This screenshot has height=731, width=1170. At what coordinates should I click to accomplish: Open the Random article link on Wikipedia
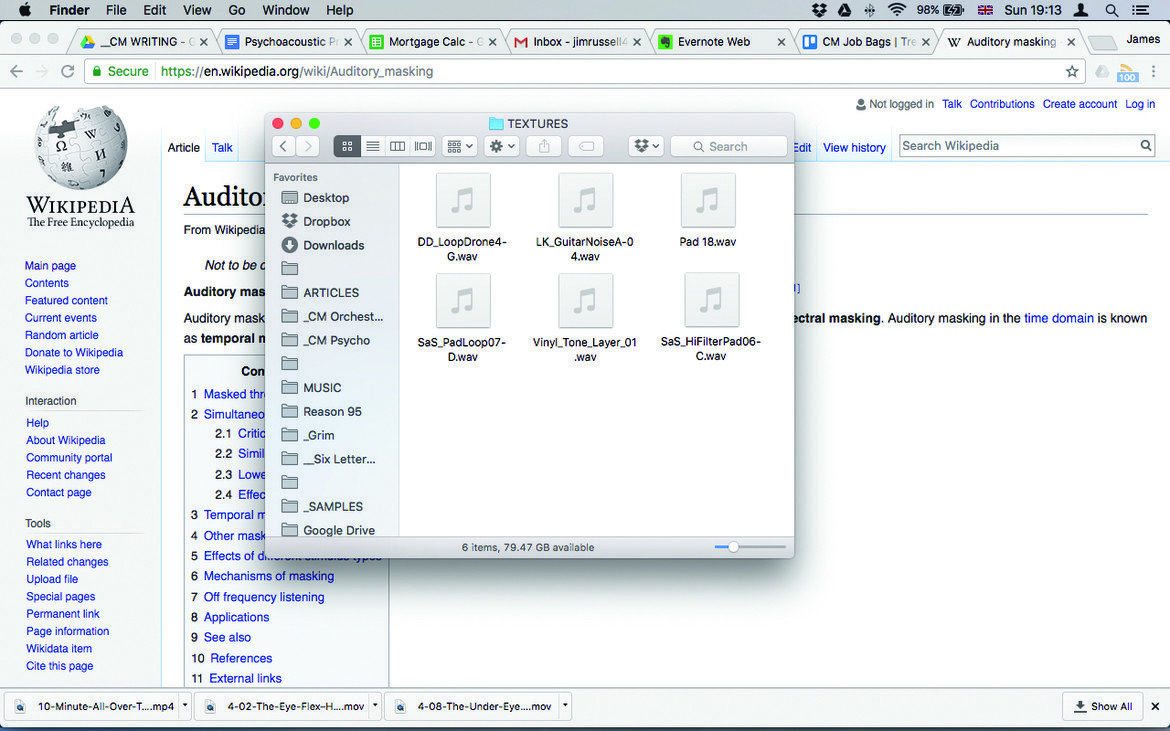pos(62,335)
